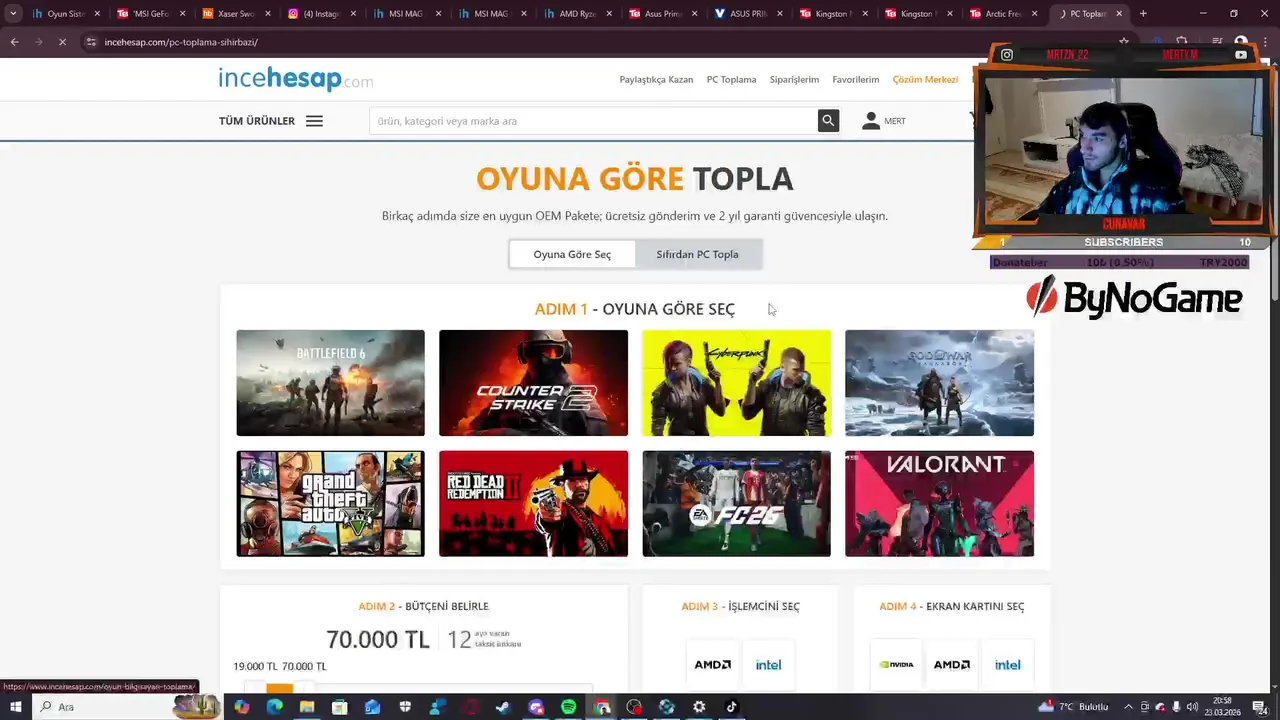Open the taskbar weather widget 7°C Bulutlu
The width and height of the screenshot is (1280, 720).
pyautogui.click(x=1072, y=707)
